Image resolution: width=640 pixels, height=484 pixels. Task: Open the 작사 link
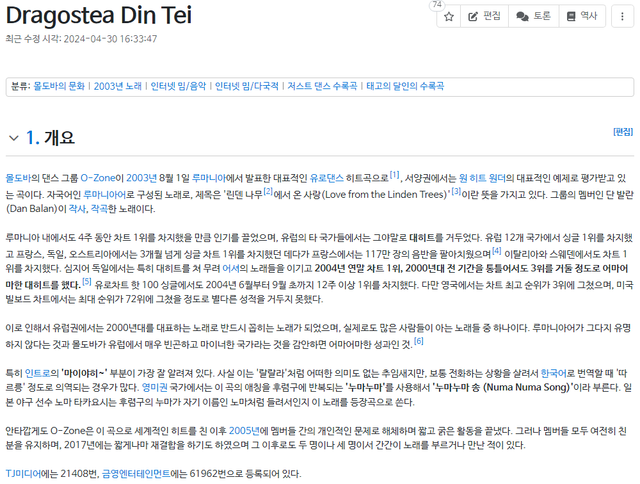point(77,209)
